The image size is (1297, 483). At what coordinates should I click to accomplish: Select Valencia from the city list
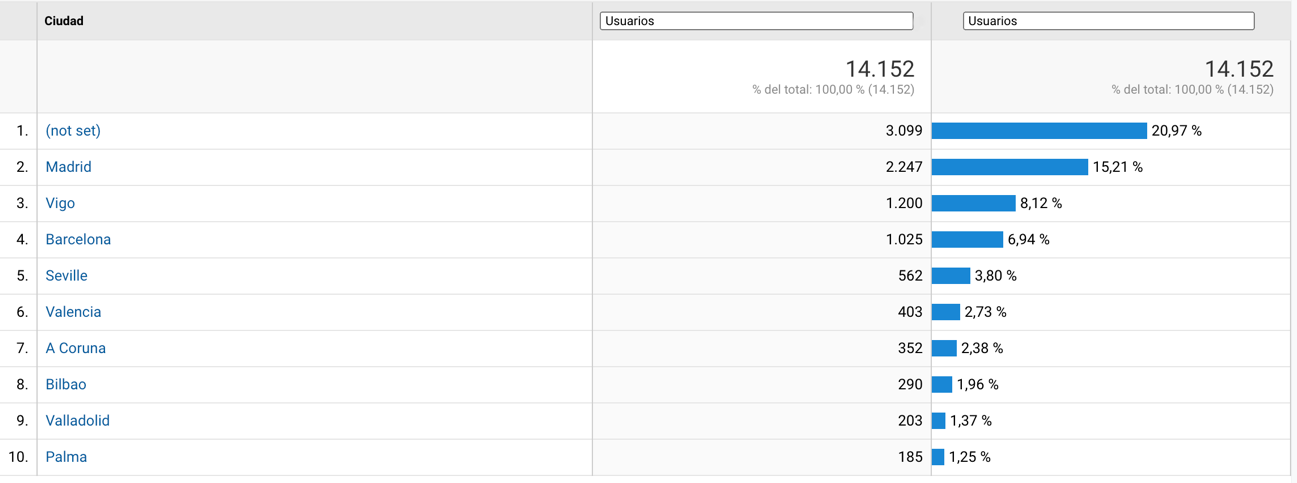73,312
